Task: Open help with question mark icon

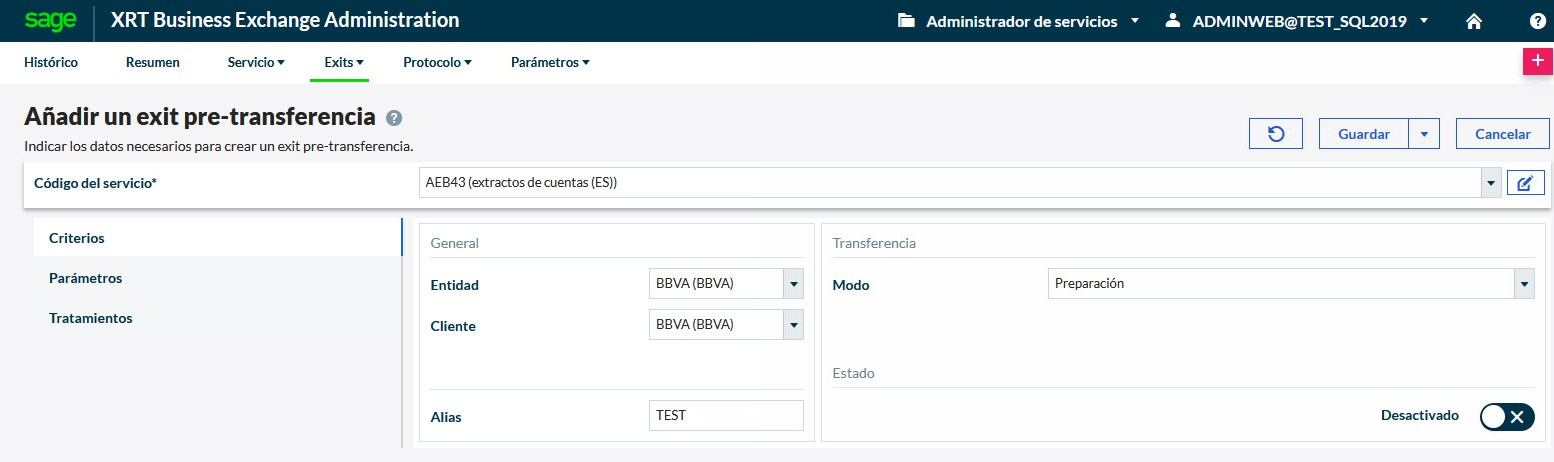Action: [1537, 21]
